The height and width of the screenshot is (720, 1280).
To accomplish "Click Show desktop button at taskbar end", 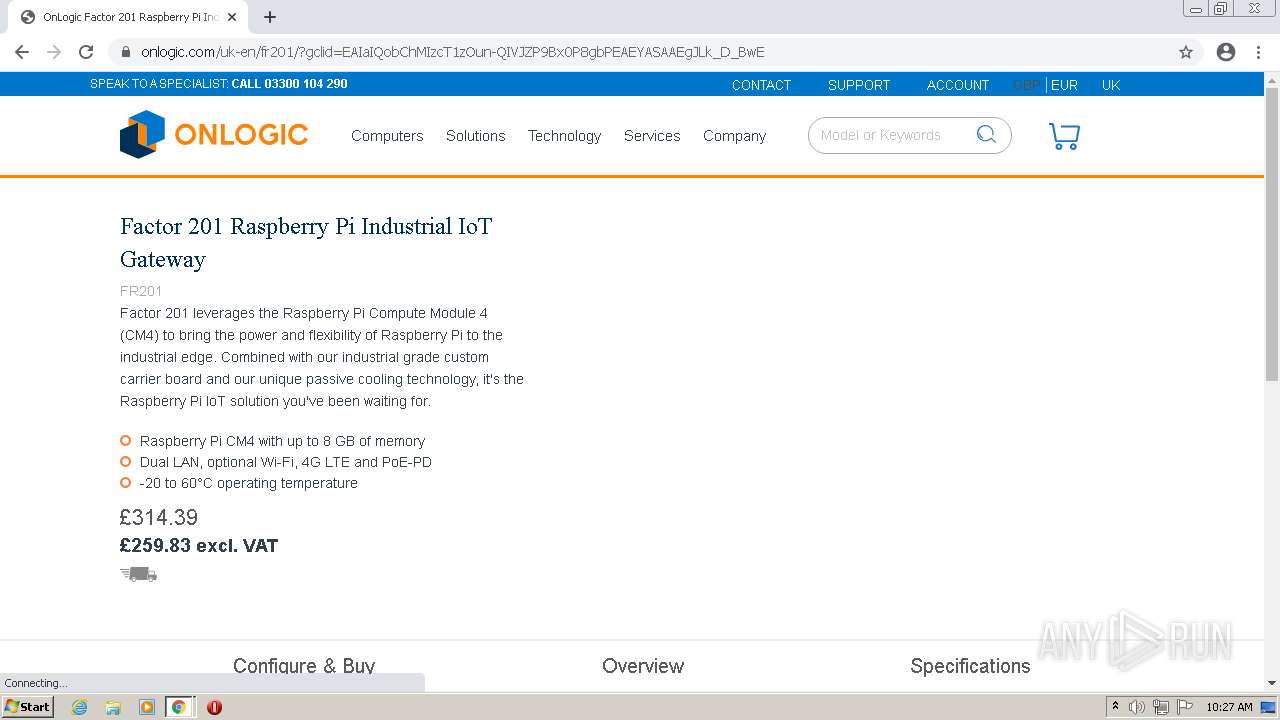I will click(x=1269, y=707).
